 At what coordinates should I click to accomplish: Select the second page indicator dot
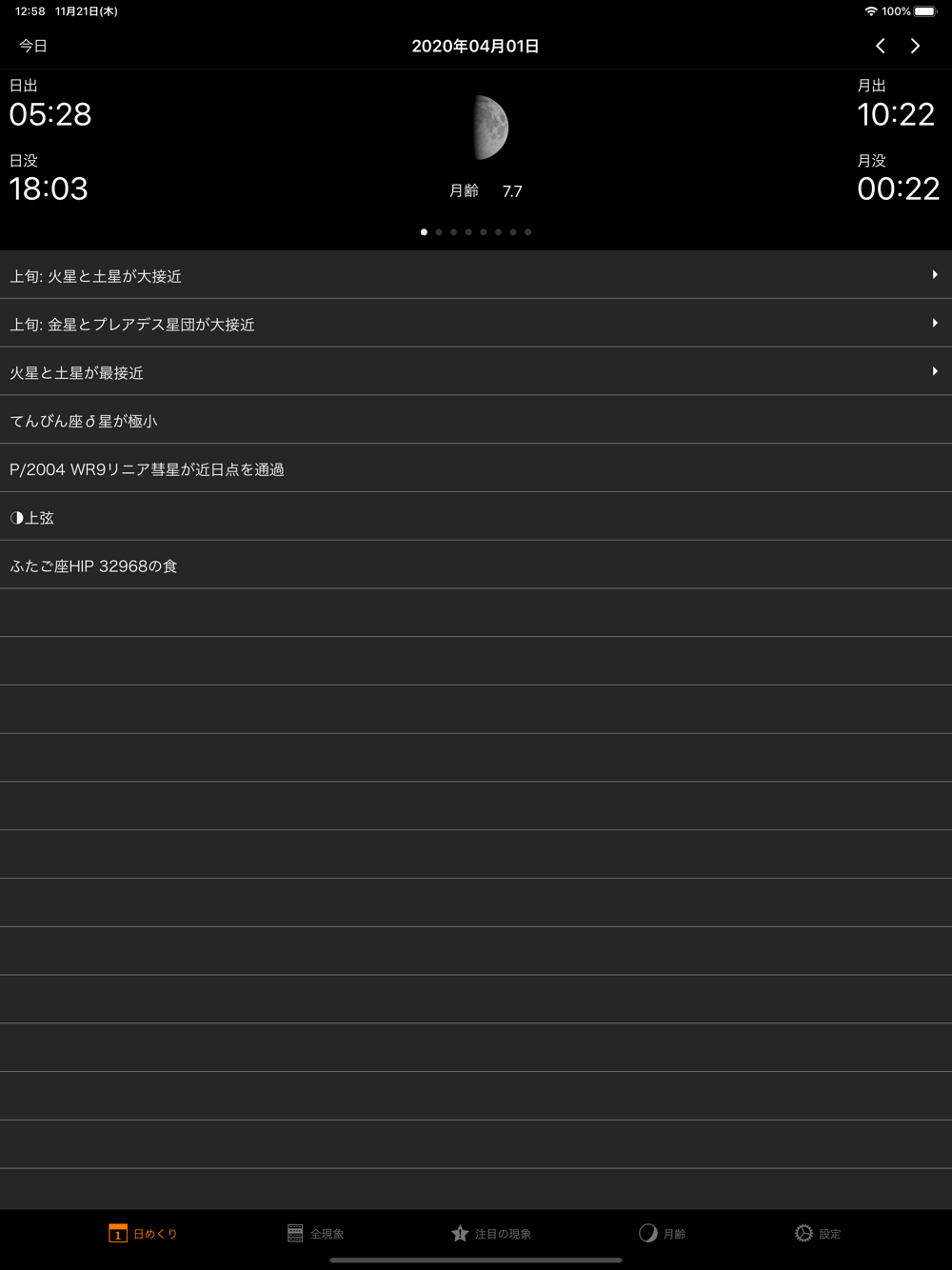click(439, 232)
